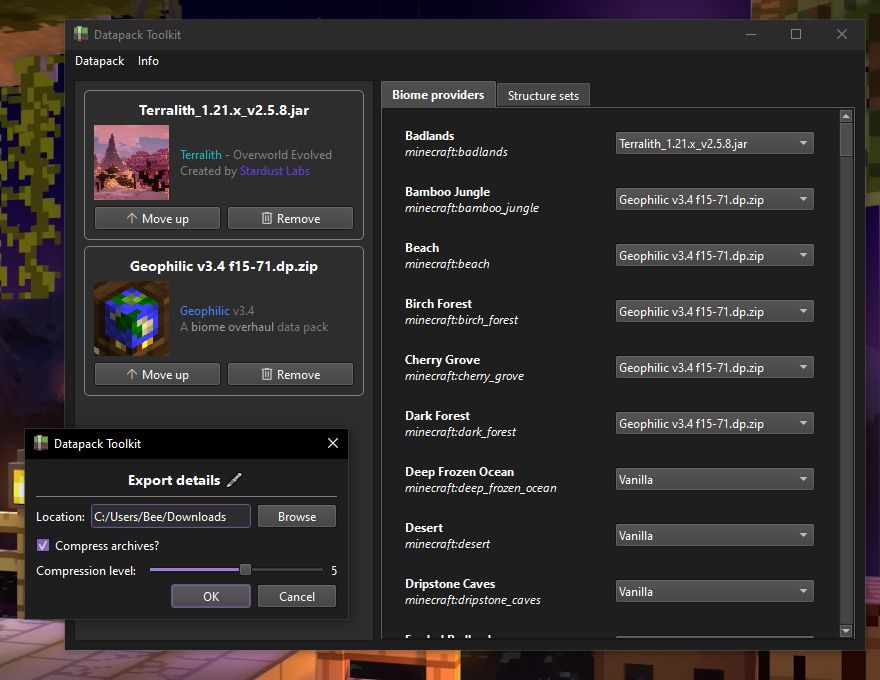Maximize the Datapack Toolkit window

point(796,34)
